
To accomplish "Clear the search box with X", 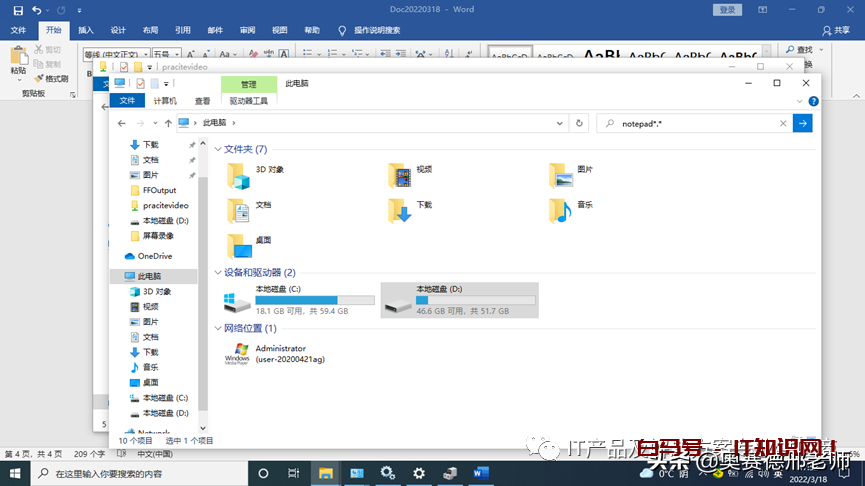I will (x=783, y=123).
